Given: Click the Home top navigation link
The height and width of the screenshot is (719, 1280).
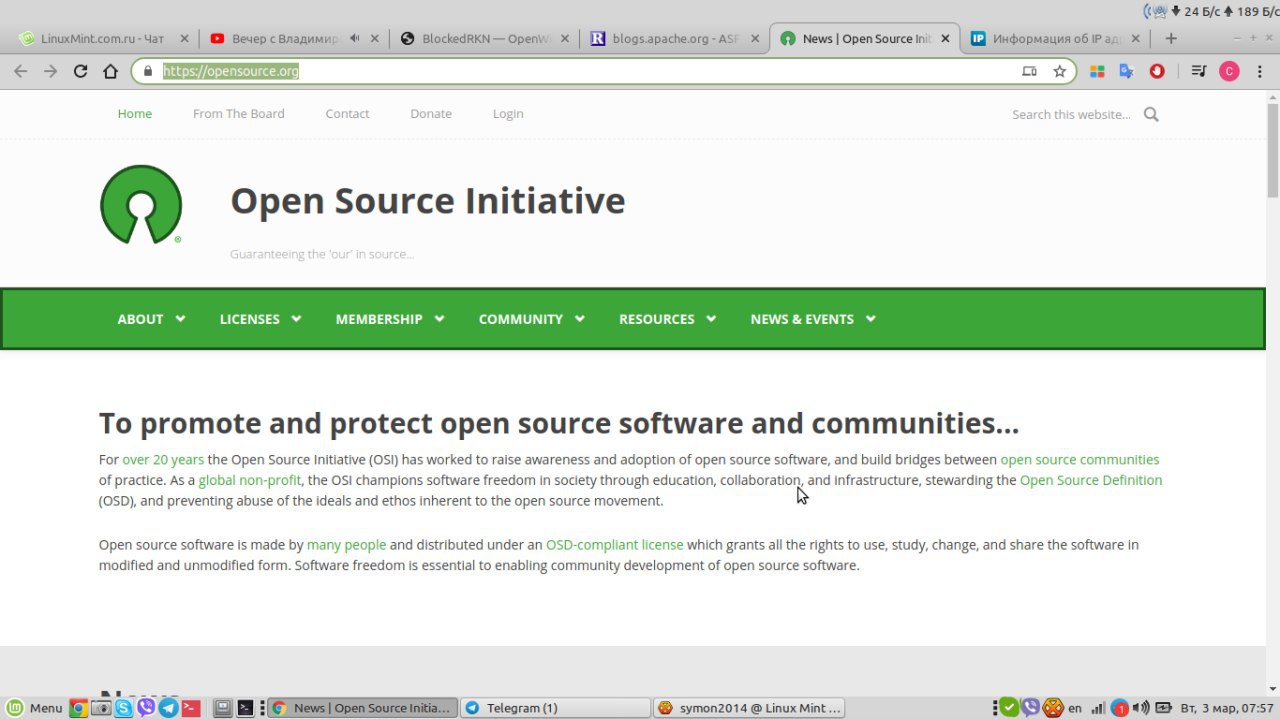Looking at the screenshot, I should (x=135, y=114).
